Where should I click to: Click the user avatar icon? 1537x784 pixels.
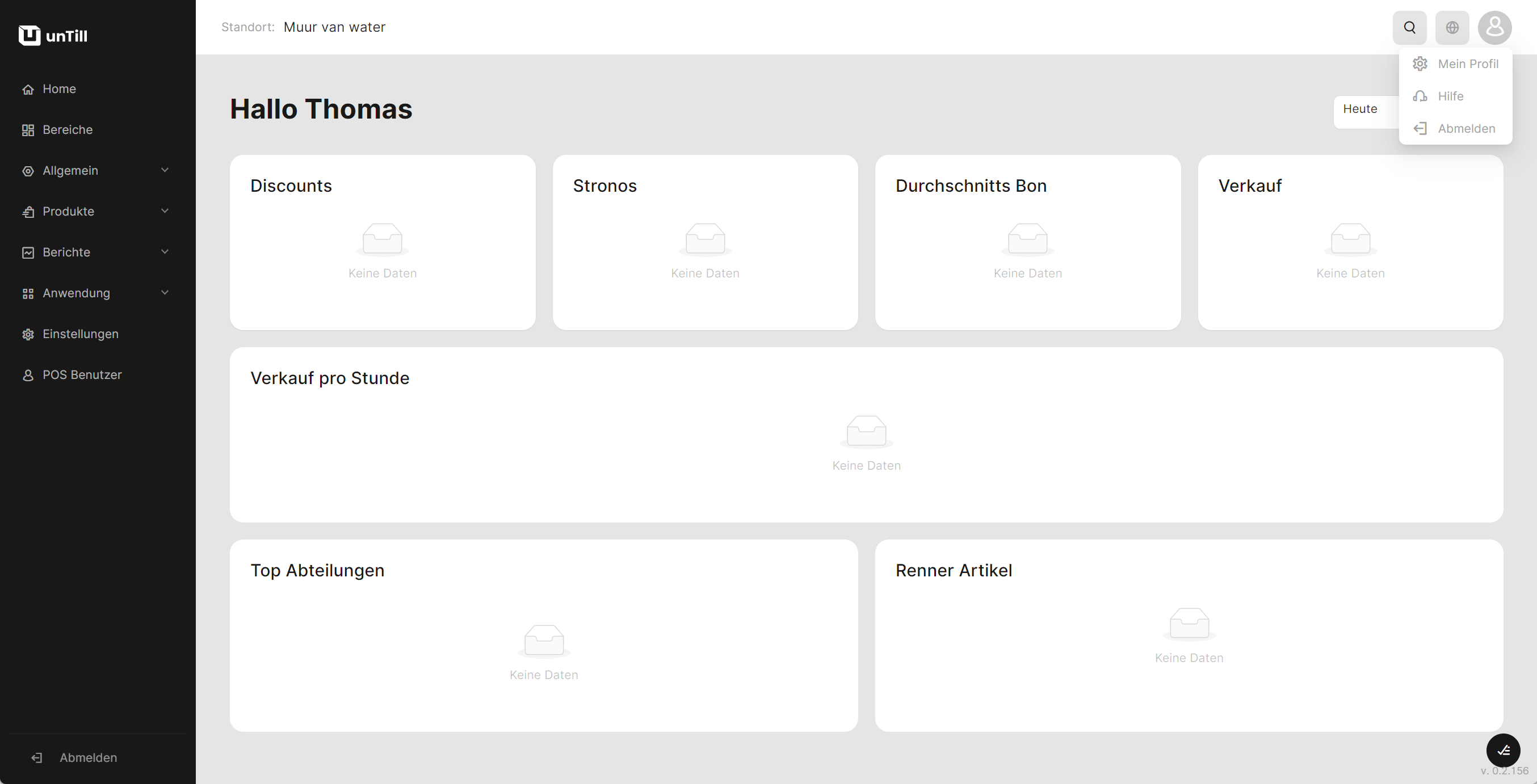coord(1494,27)
